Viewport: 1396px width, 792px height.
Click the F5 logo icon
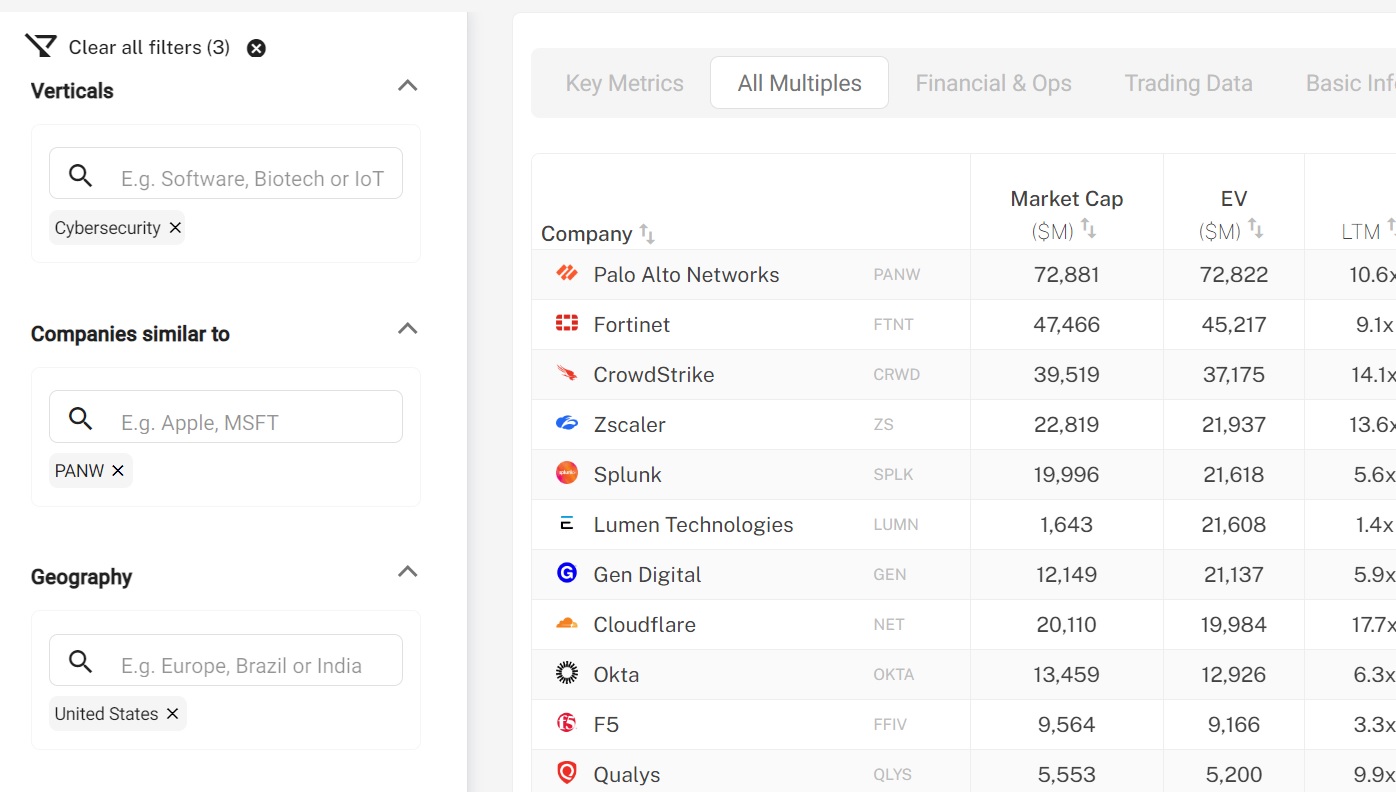tap(567, 722)
